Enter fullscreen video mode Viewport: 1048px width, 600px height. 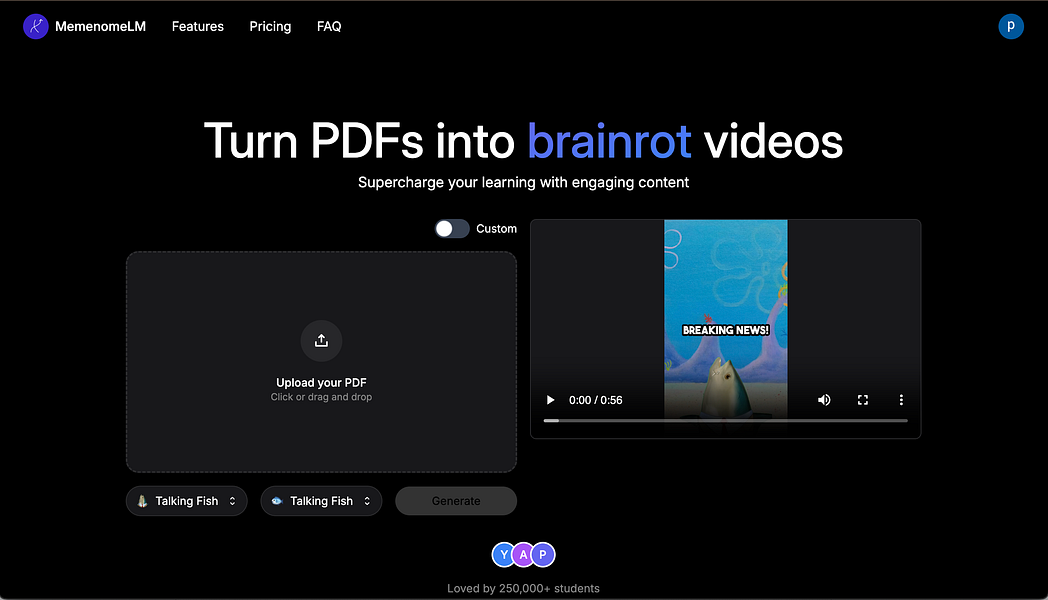pos(863,400)
